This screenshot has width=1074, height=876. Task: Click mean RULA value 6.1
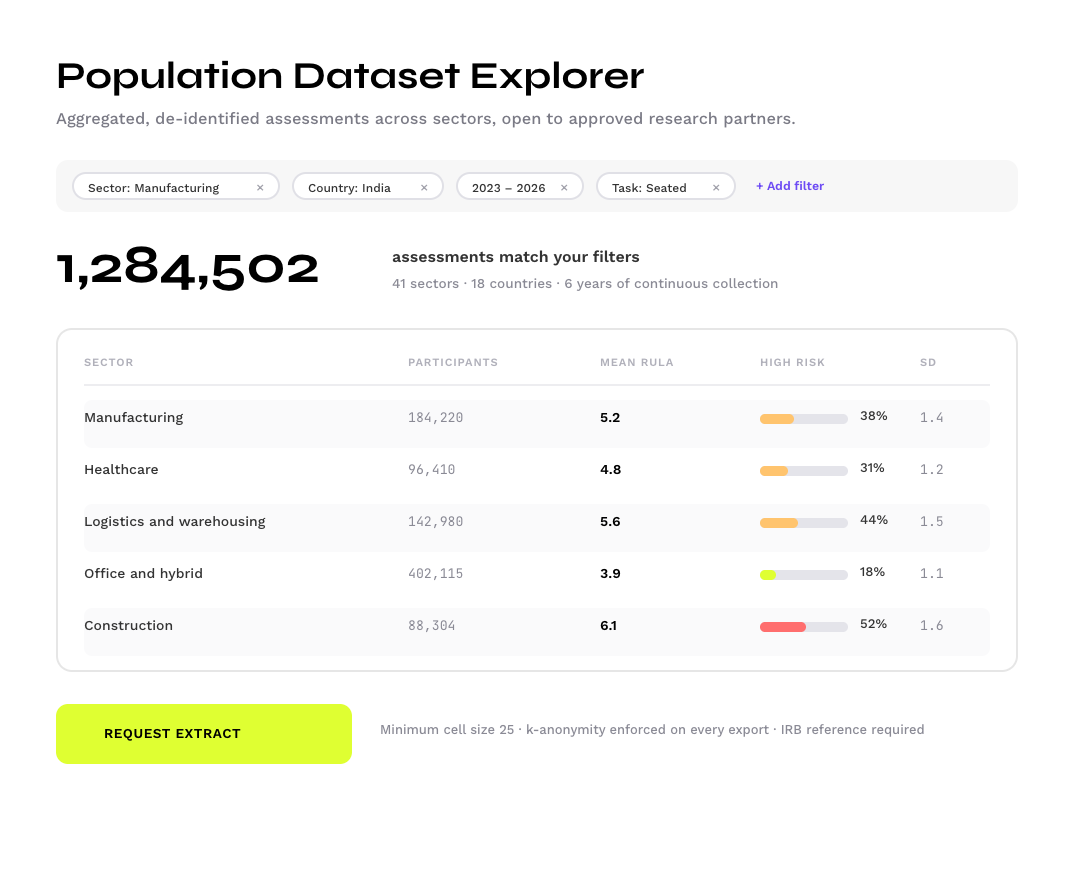pos(608,626)
